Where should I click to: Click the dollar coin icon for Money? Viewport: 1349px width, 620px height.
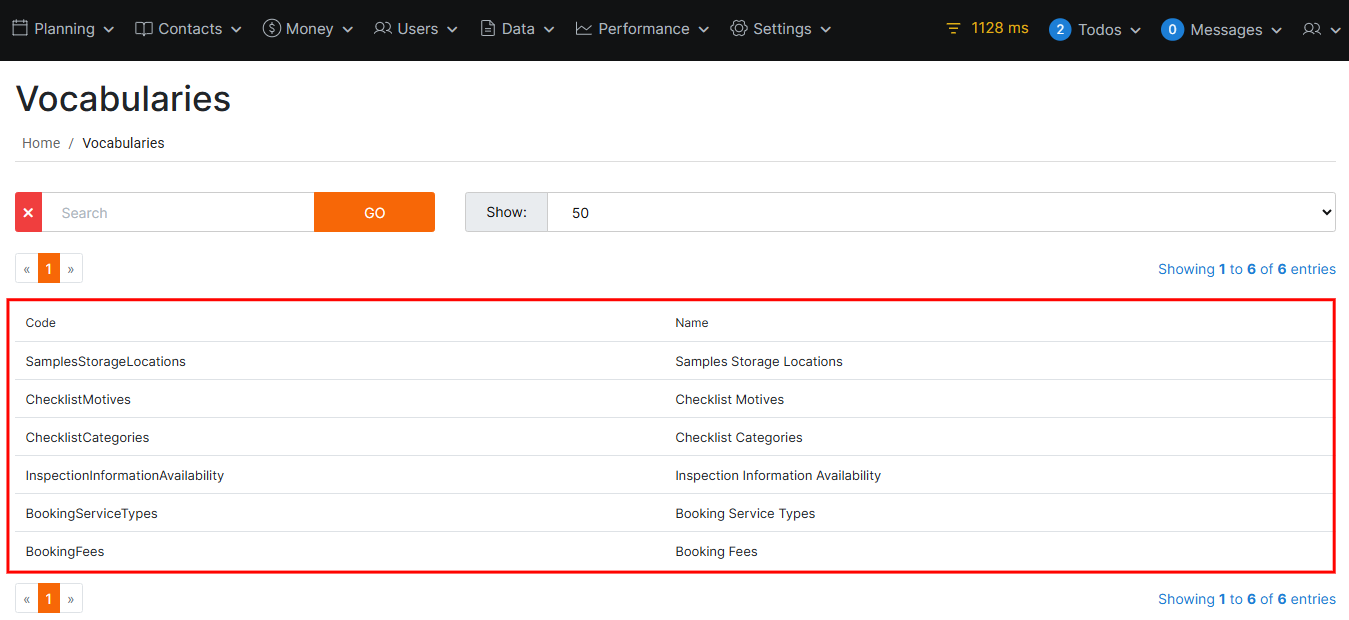[x=271, y=29]
